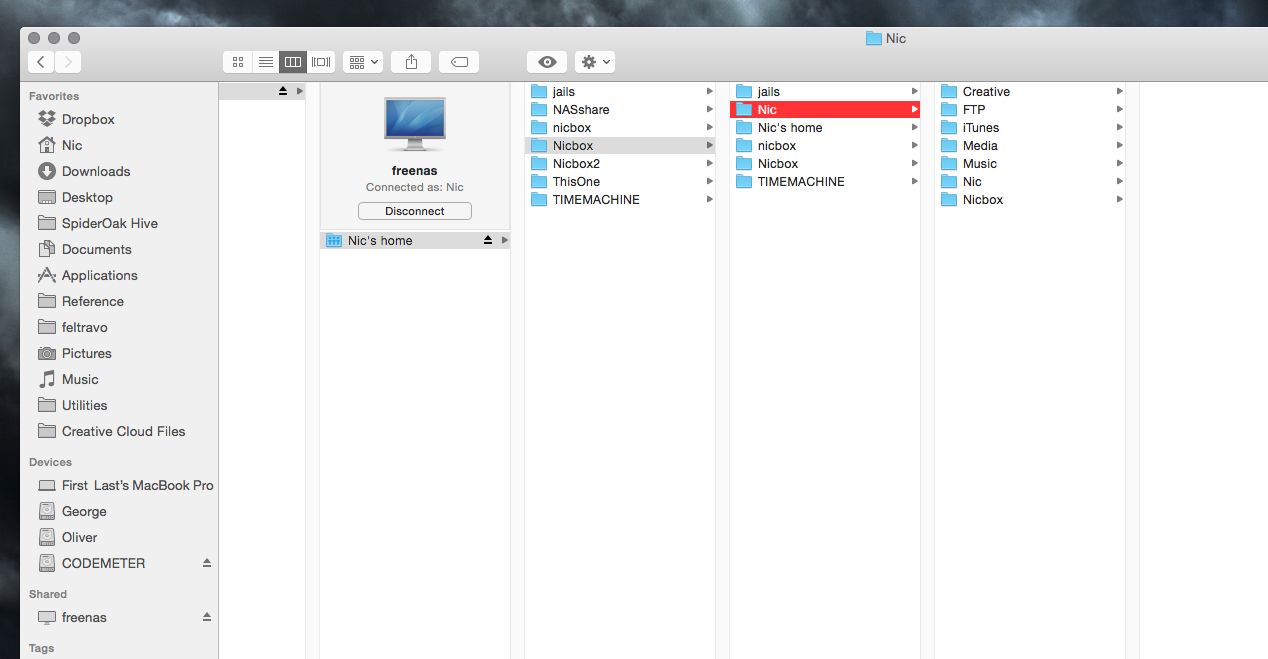Image resolution: width=1268 pixels, height=659 pixels.
Task: Eject the freenas shared server
Action: (207, 617)
